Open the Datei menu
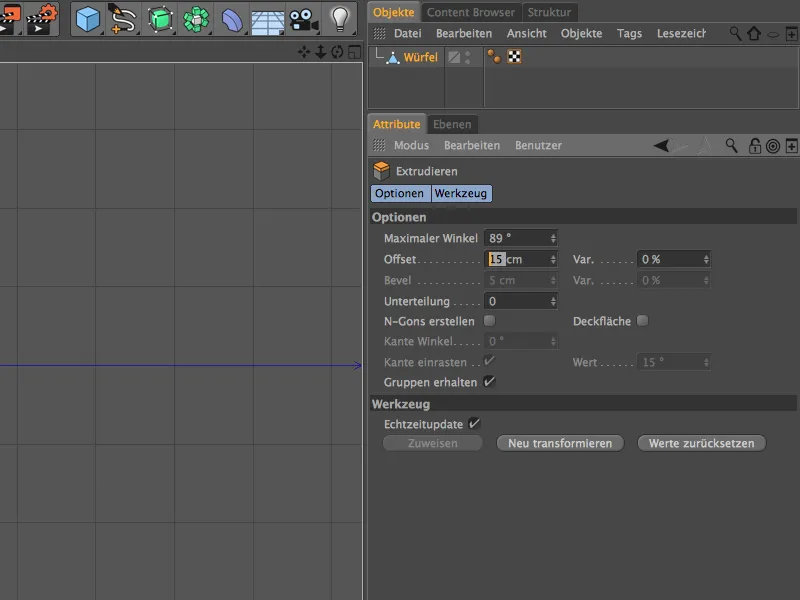This screenshot has height=600, width=800. pyautogui.click(x=408, y=34)
